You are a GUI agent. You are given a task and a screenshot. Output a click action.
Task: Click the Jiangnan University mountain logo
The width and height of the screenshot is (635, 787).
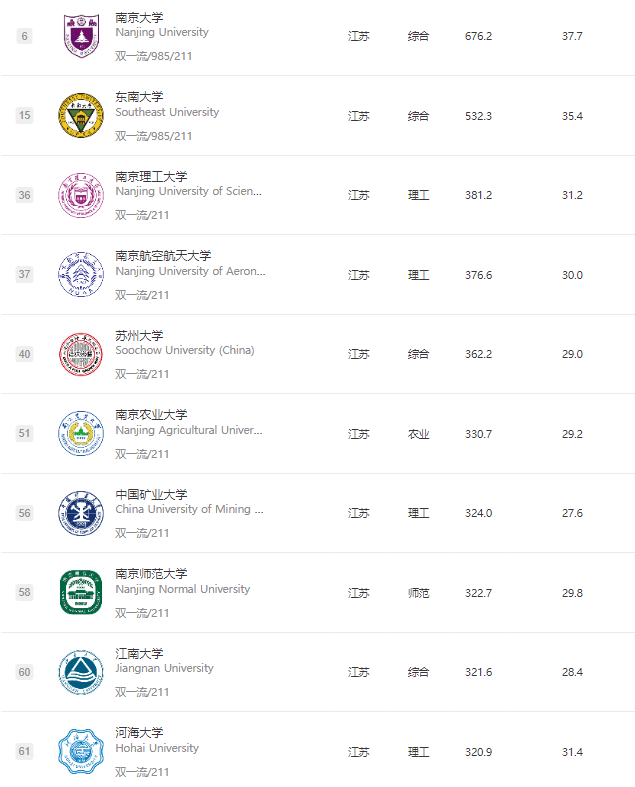(x=81, y=672)
